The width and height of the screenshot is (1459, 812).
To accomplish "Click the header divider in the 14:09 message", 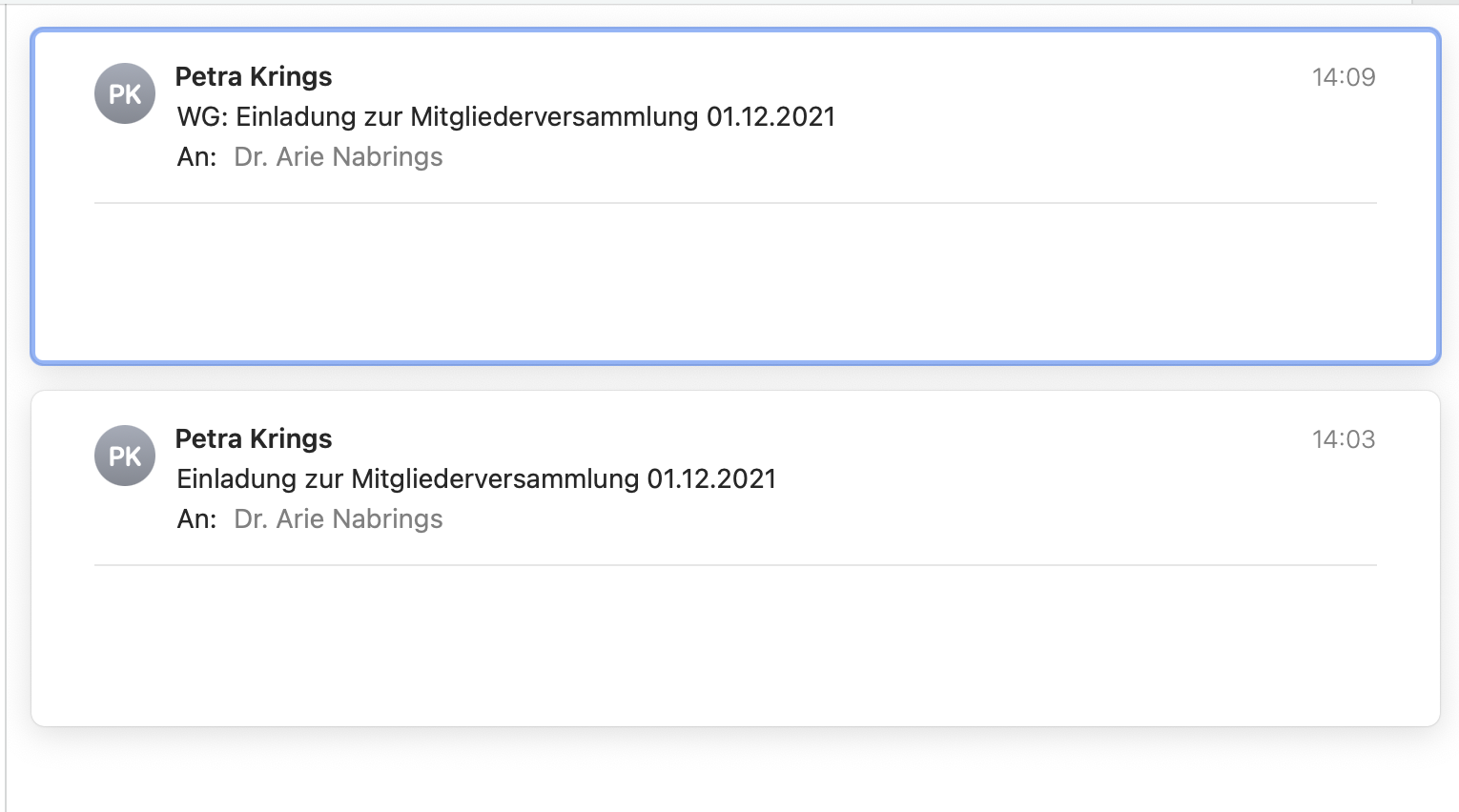I will (x=734, y=203).
